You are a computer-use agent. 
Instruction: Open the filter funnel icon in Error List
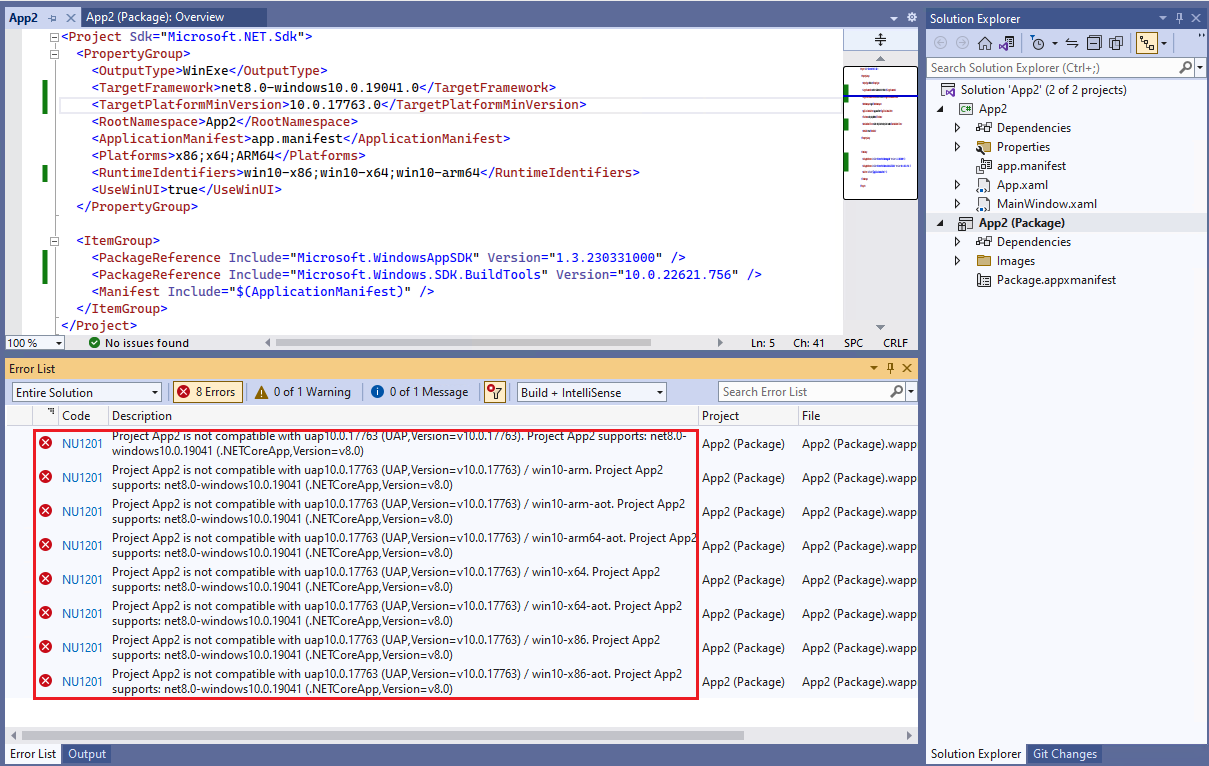click(494, 391)
